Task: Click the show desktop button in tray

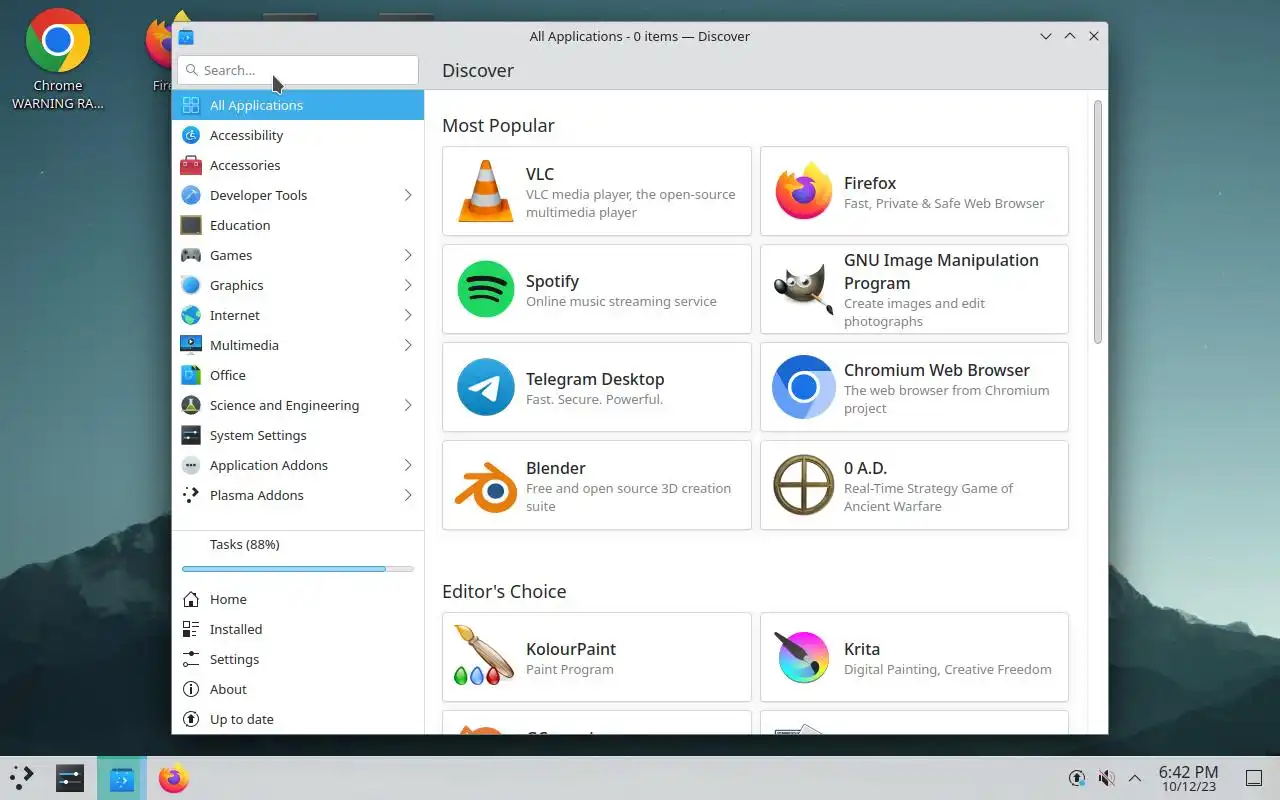Action: 1254,778
